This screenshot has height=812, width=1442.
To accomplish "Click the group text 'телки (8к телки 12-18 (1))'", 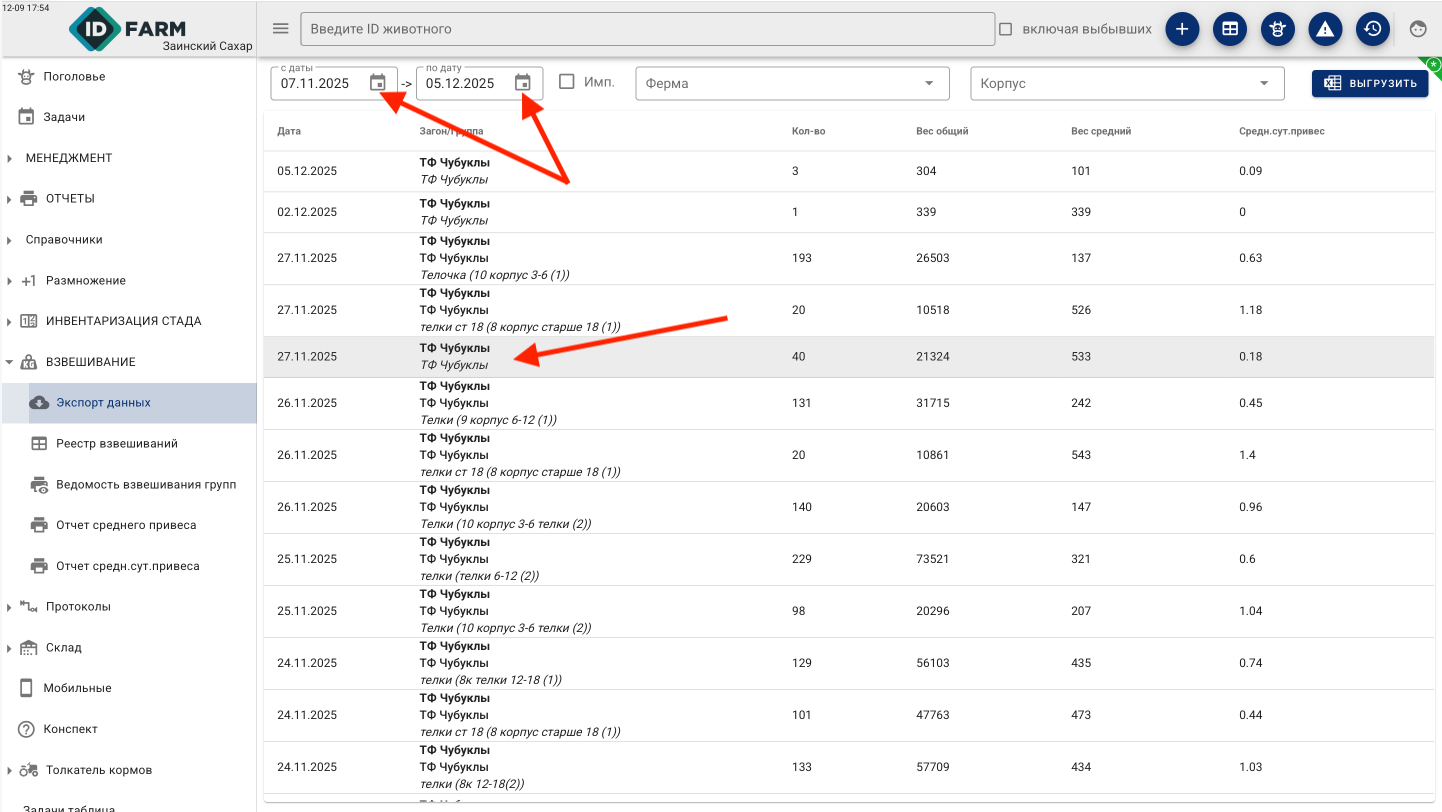I will pos(491,680).
